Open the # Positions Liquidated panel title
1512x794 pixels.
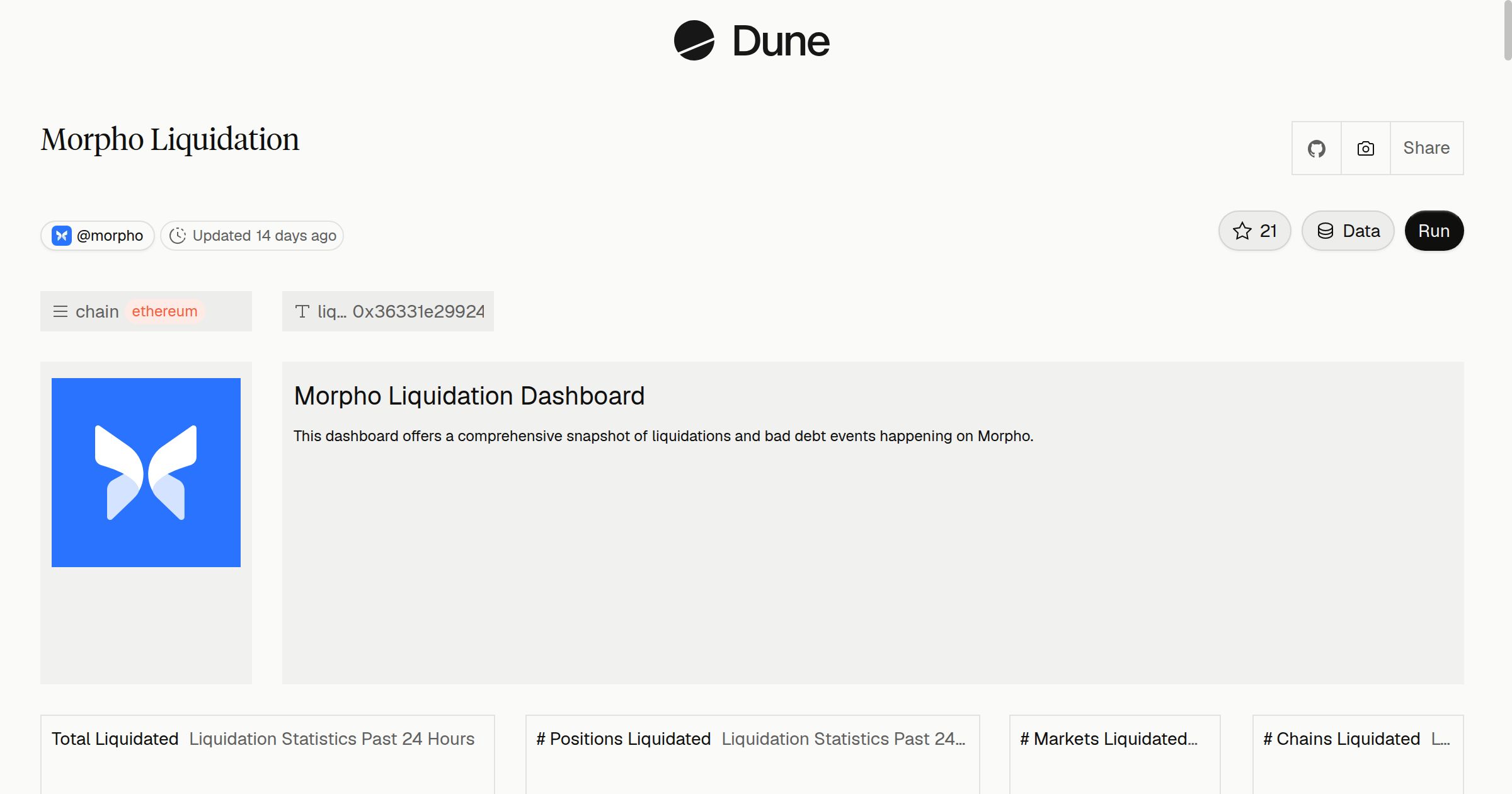pyautogui.click(x=624, y=739)
